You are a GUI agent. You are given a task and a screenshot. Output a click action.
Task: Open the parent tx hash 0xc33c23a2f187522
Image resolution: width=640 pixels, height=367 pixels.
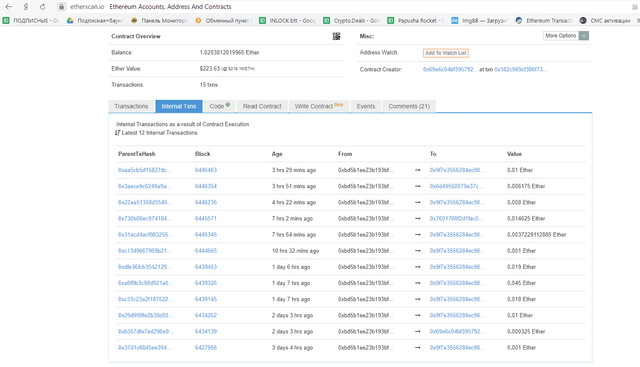[145, 299]
